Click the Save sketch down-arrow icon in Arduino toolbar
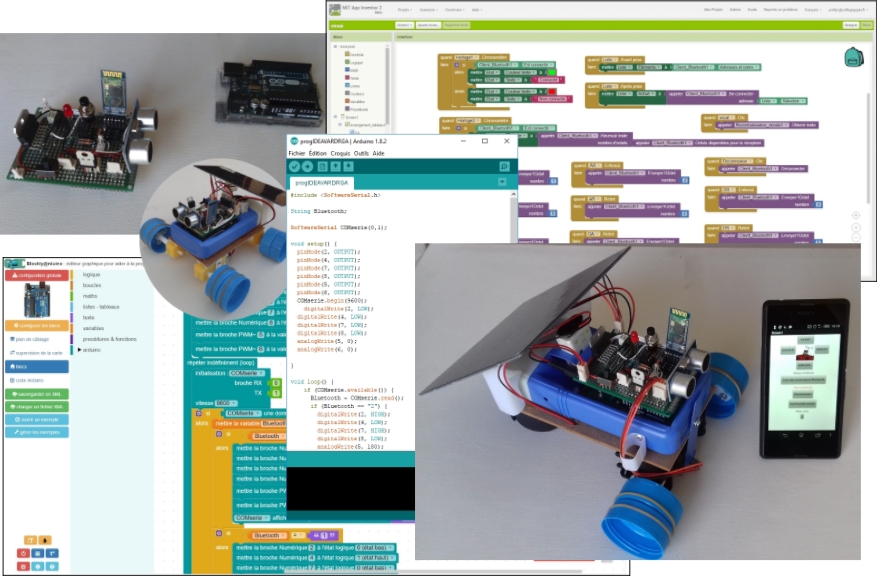This screenshot has height=576, width=877. click(x=348, y=166)
